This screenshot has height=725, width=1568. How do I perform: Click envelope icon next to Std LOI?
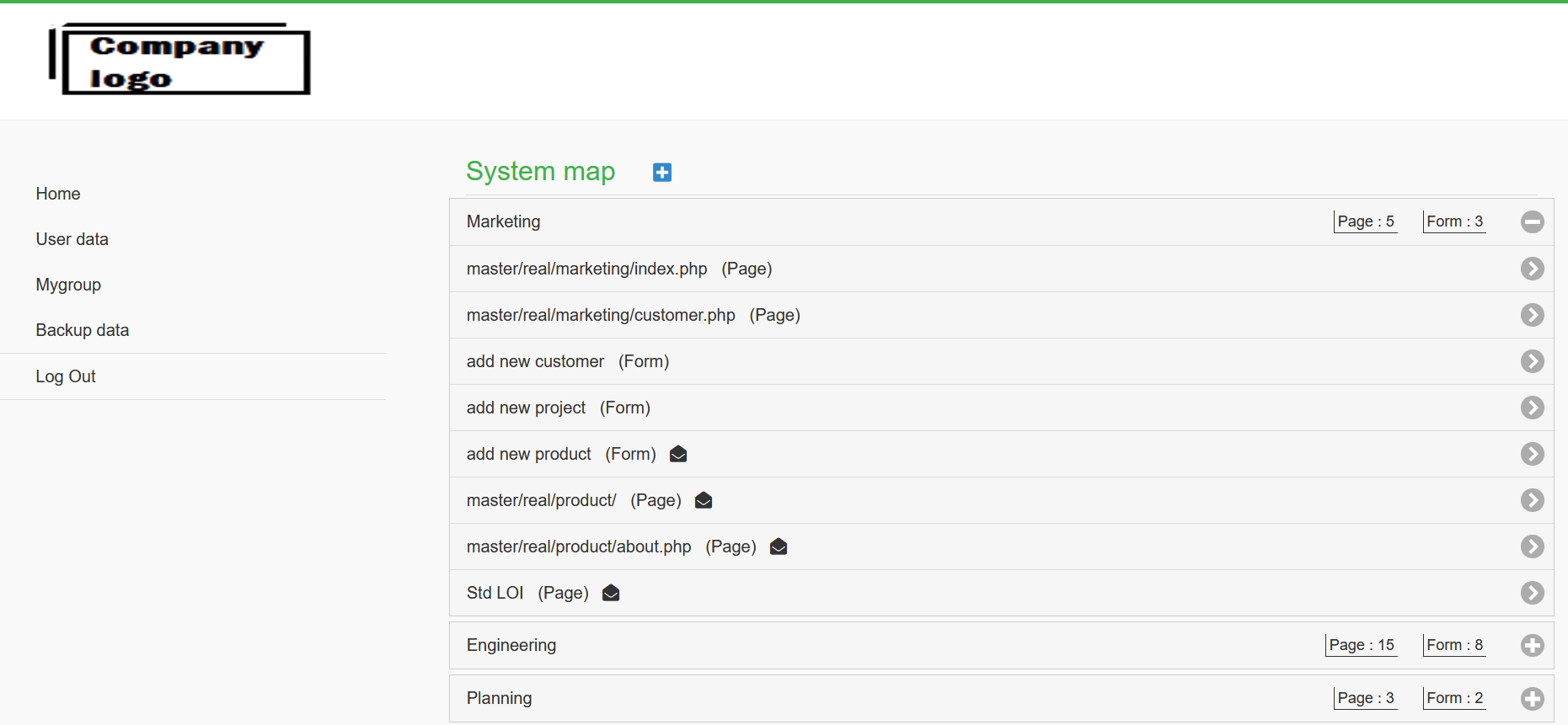[x=611, y=594]
